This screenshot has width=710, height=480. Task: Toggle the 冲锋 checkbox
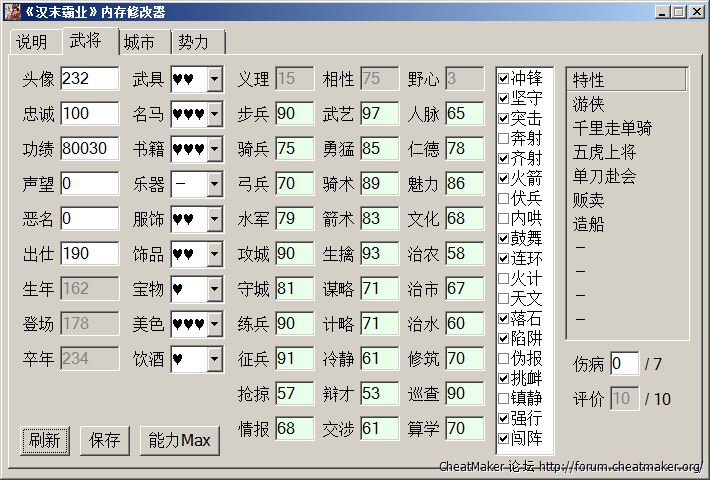click(505, 79)
